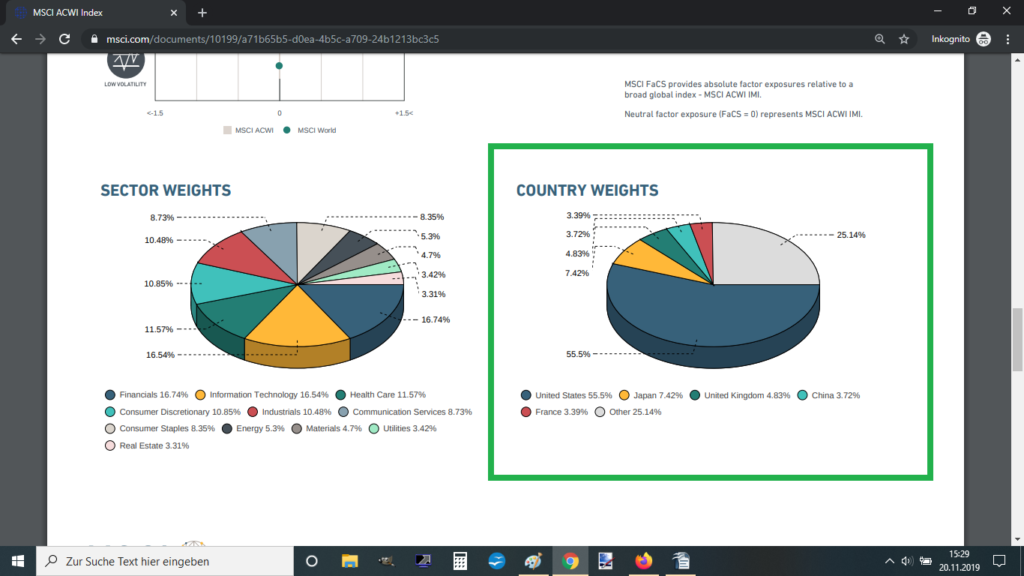Open the Windows notification center

click(x=999, y=561)
